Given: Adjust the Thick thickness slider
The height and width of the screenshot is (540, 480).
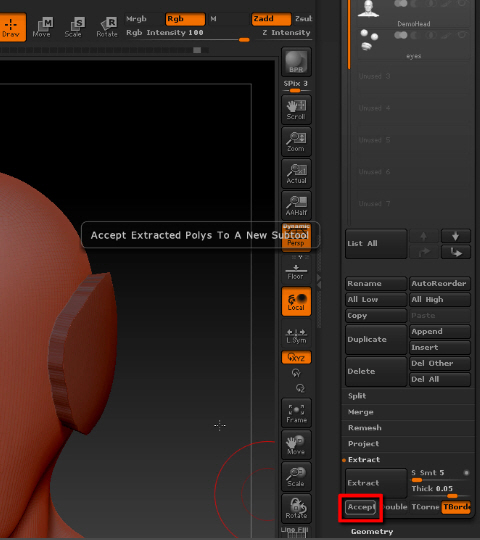Looking at the screenshot, I should pos(440,491).
